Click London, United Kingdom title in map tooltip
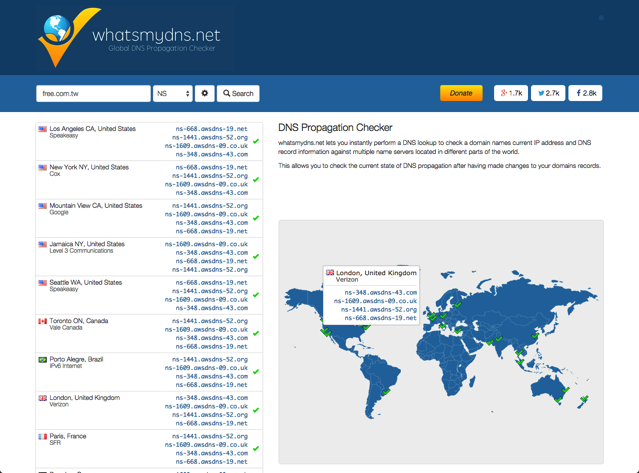Viewport: 639px width, 473px height. click(376, 273)
